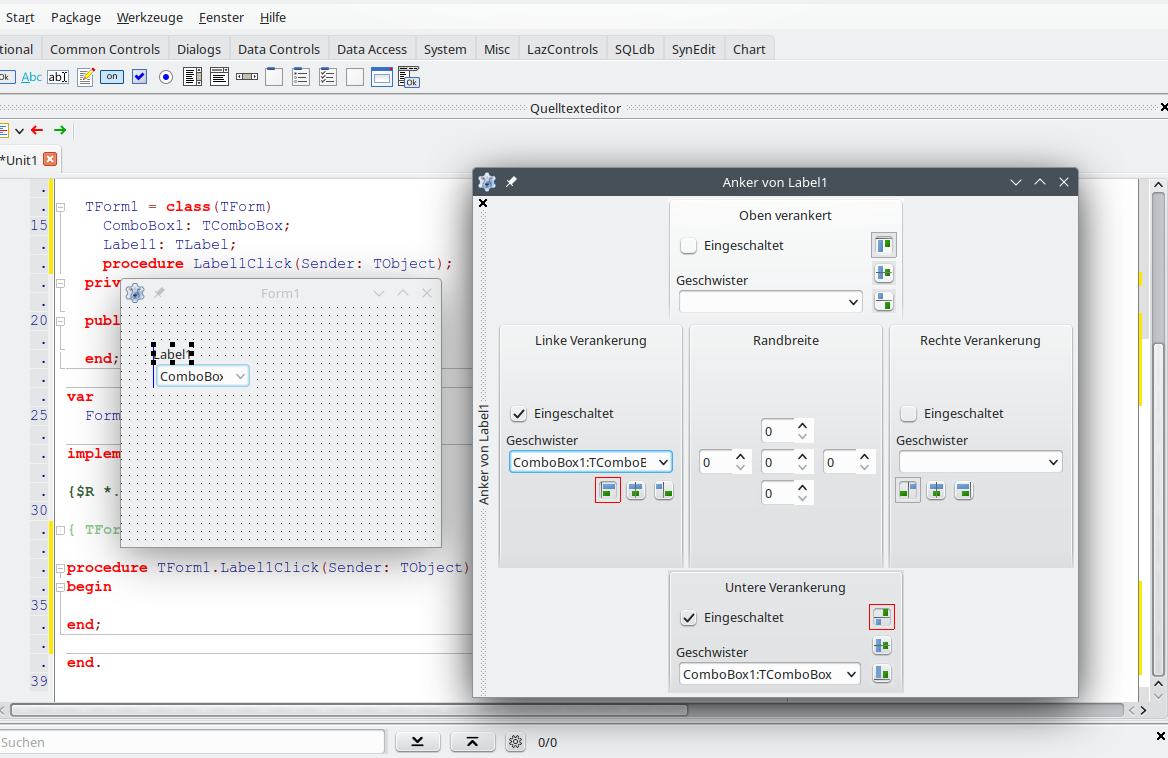This screenshot has width=1168, height=758.
Task: Click the Suchen search field
Action: [x=191, y=742]
